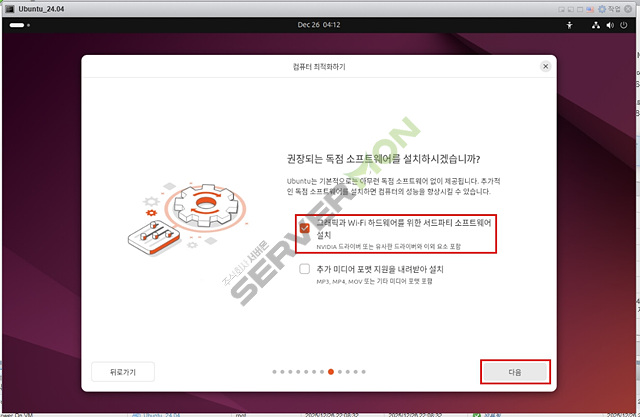Open the volume speaker icon in top bar

(610, 25)
